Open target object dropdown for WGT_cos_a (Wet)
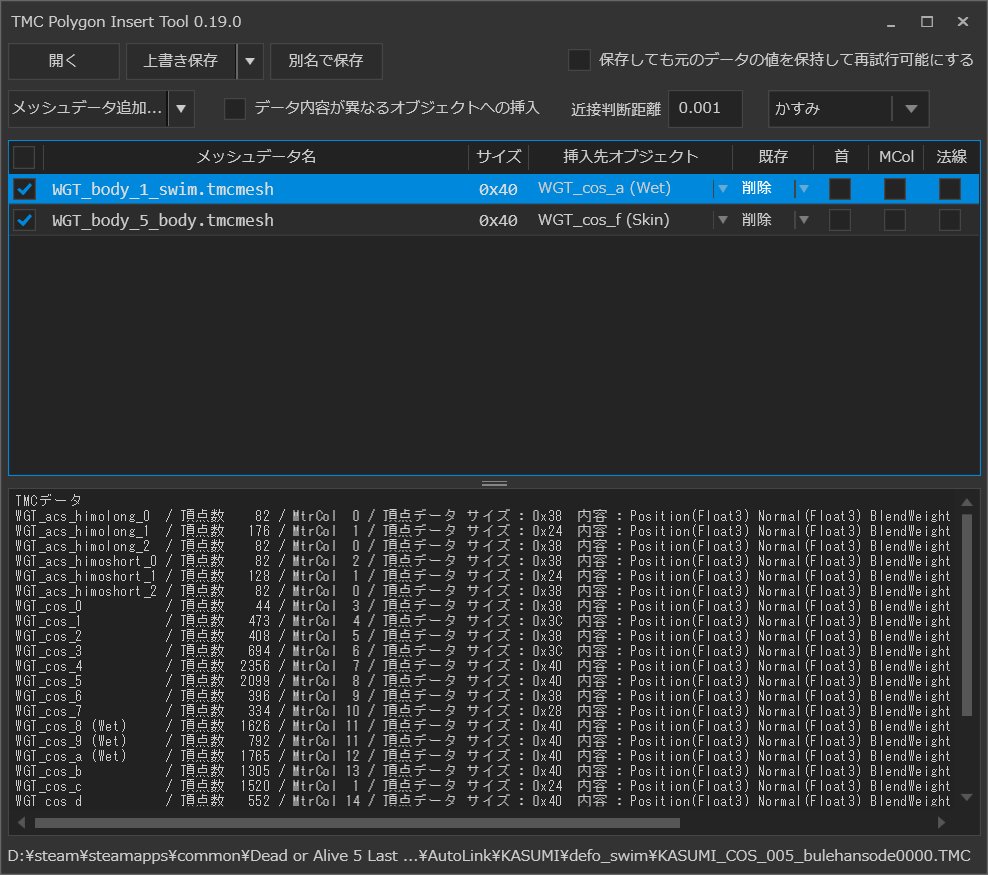The image size is (988, 875). pos(723,188)
